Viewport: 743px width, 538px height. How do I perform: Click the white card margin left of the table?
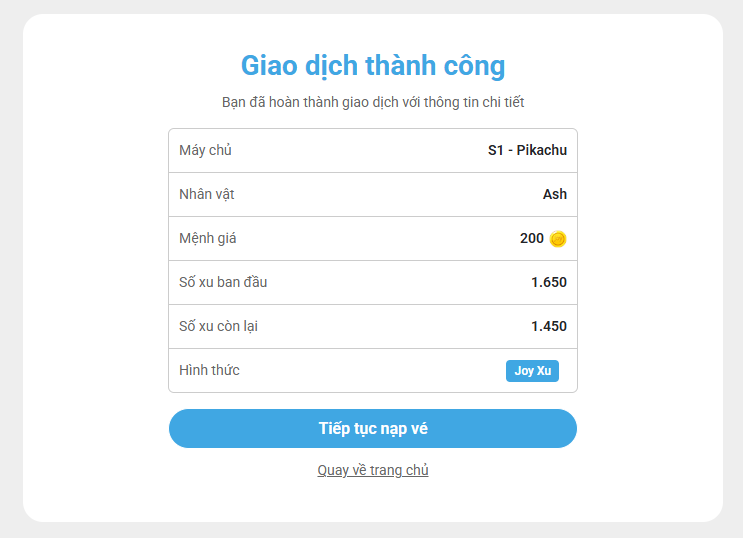[x=95, y=270]
